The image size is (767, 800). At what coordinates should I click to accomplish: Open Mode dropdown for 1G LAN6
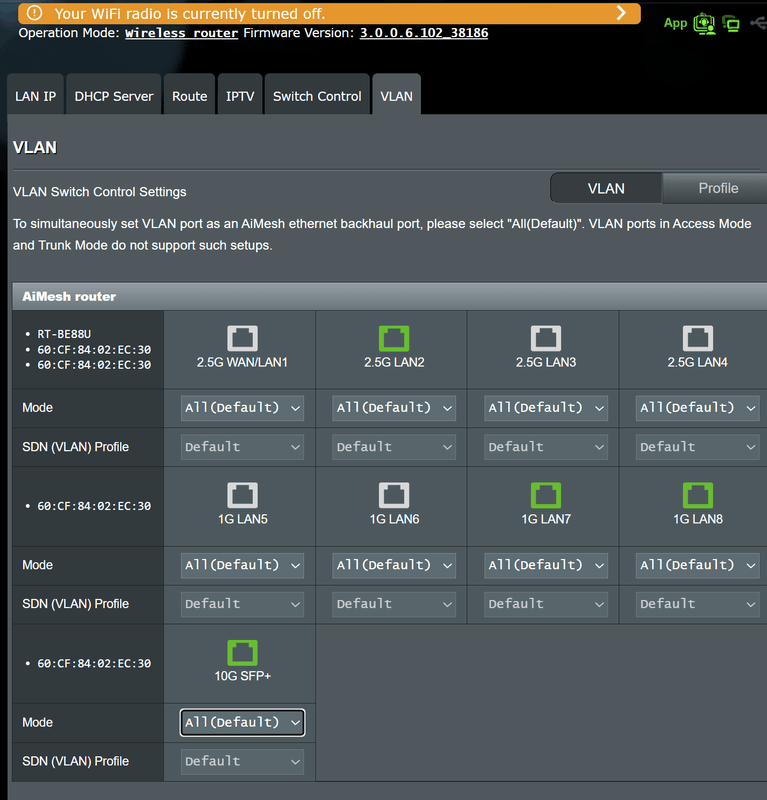[394, 565]
